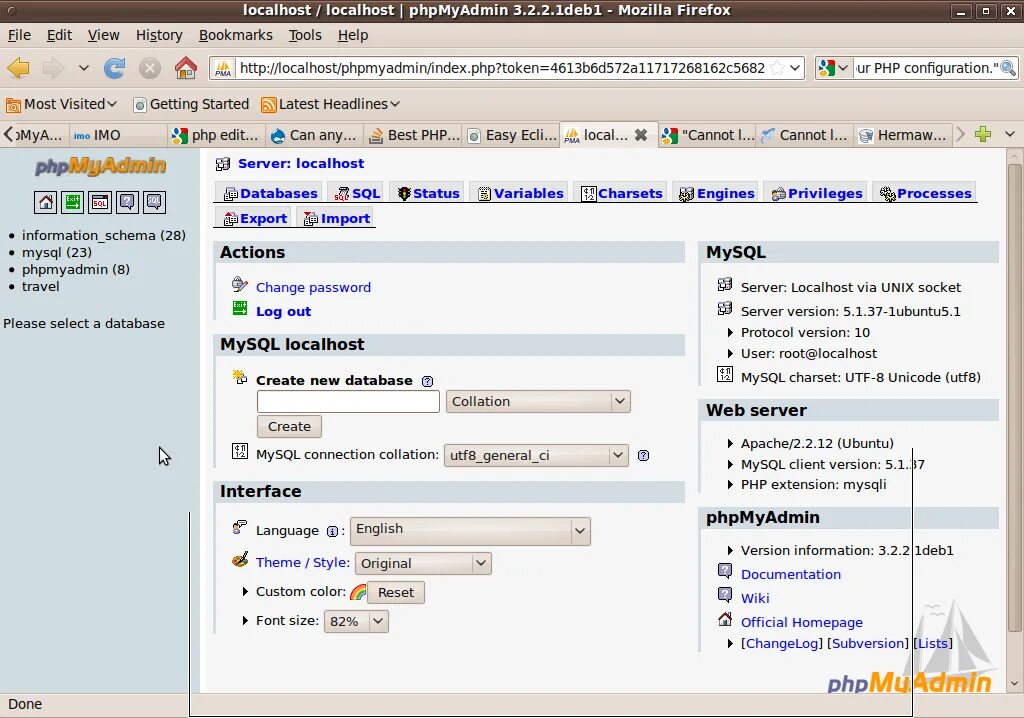Open the URL history dropdown arrow

tap(795, 68)
